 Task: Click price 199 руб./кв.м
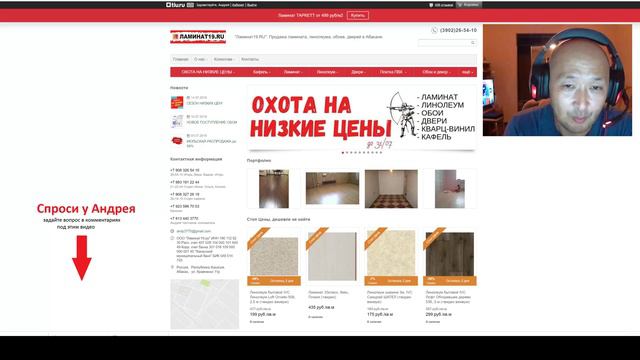click(262, 314)
